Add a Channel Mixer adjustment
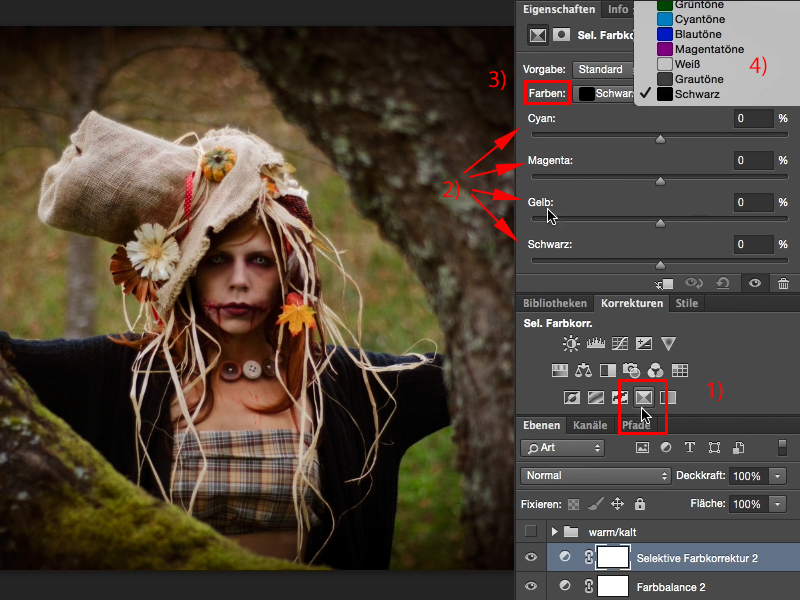 656,370
